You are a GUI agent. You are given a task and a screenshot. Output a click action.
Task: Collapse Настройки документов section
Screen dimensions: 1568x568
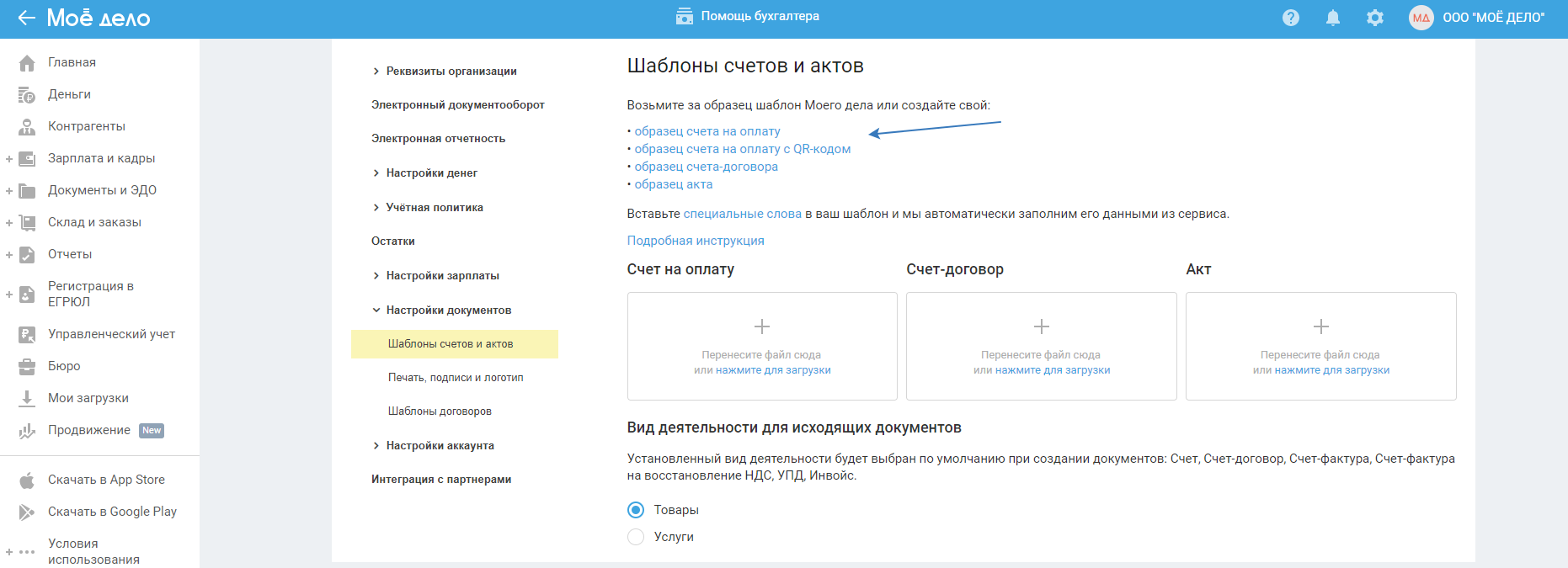[x=376, y=311]
